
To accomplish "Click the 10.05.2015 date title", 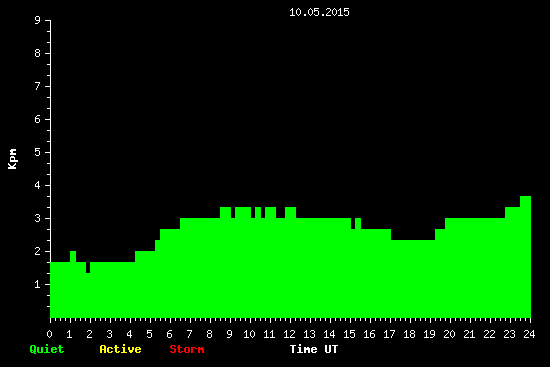I will 319,12.
